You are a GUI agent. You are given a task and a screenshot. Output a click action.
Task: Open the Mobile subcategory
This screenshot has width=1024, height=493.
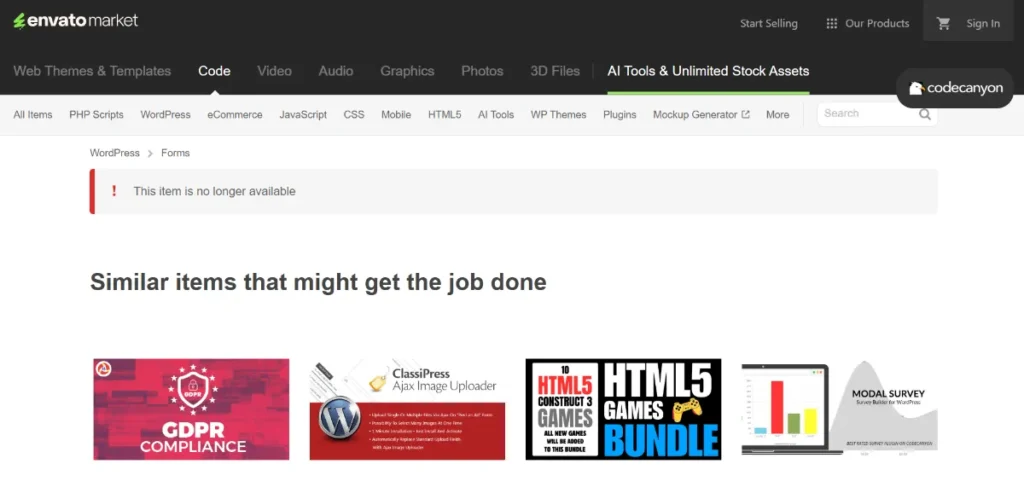396,114
